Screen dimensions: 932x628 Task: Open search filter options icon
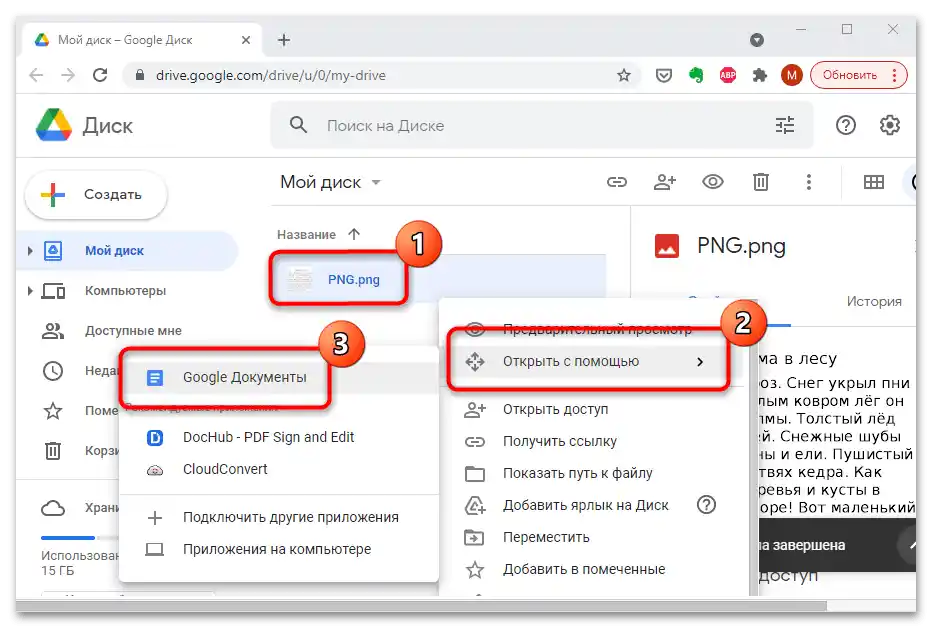(x=785, y=125)
